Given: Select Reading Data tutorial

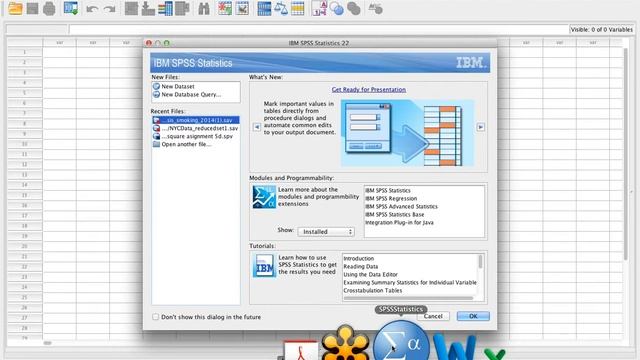Looking at the screenshot, I should pos(360,266).
